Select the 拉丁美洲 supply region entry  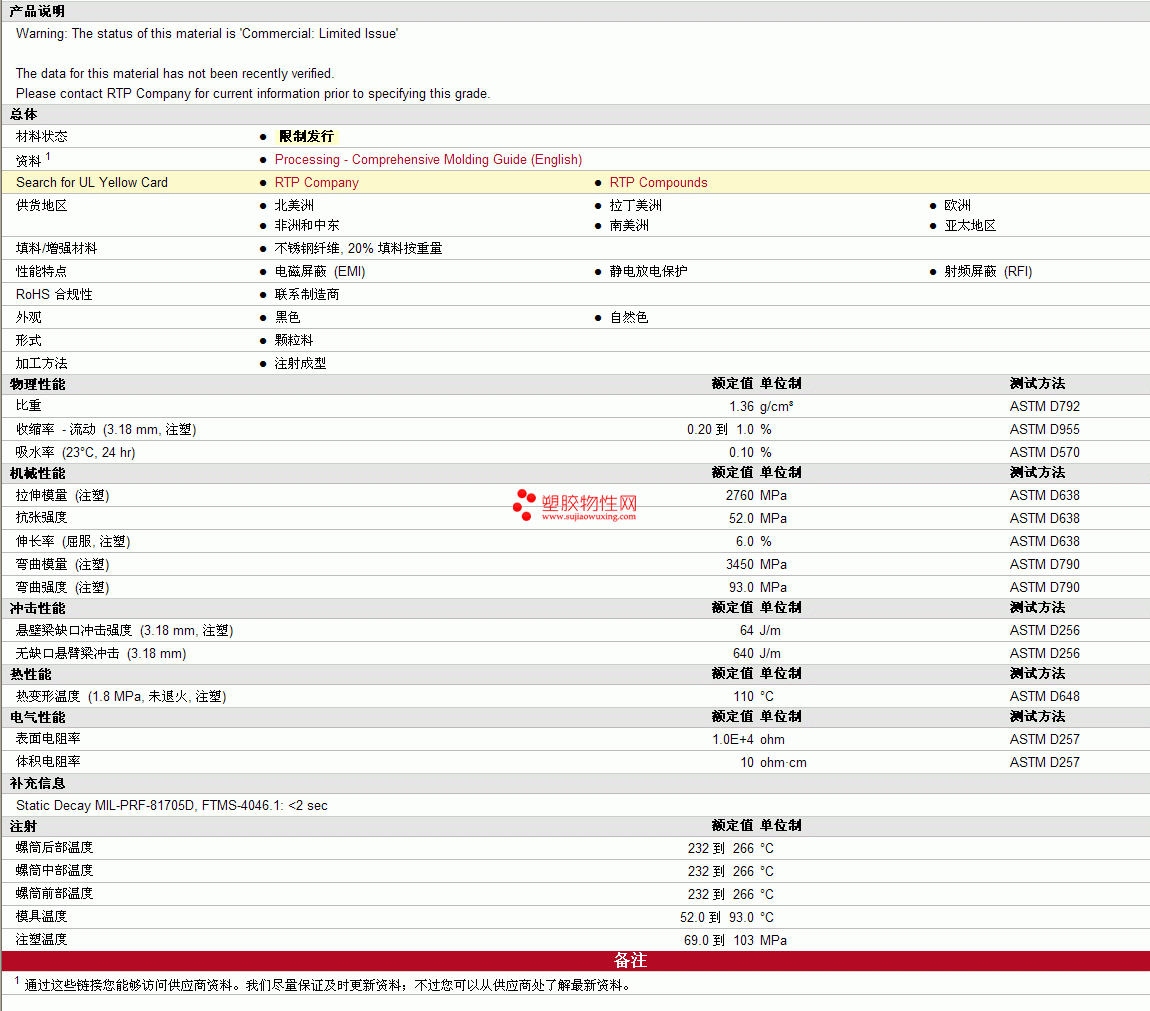(x=635, y=205)
